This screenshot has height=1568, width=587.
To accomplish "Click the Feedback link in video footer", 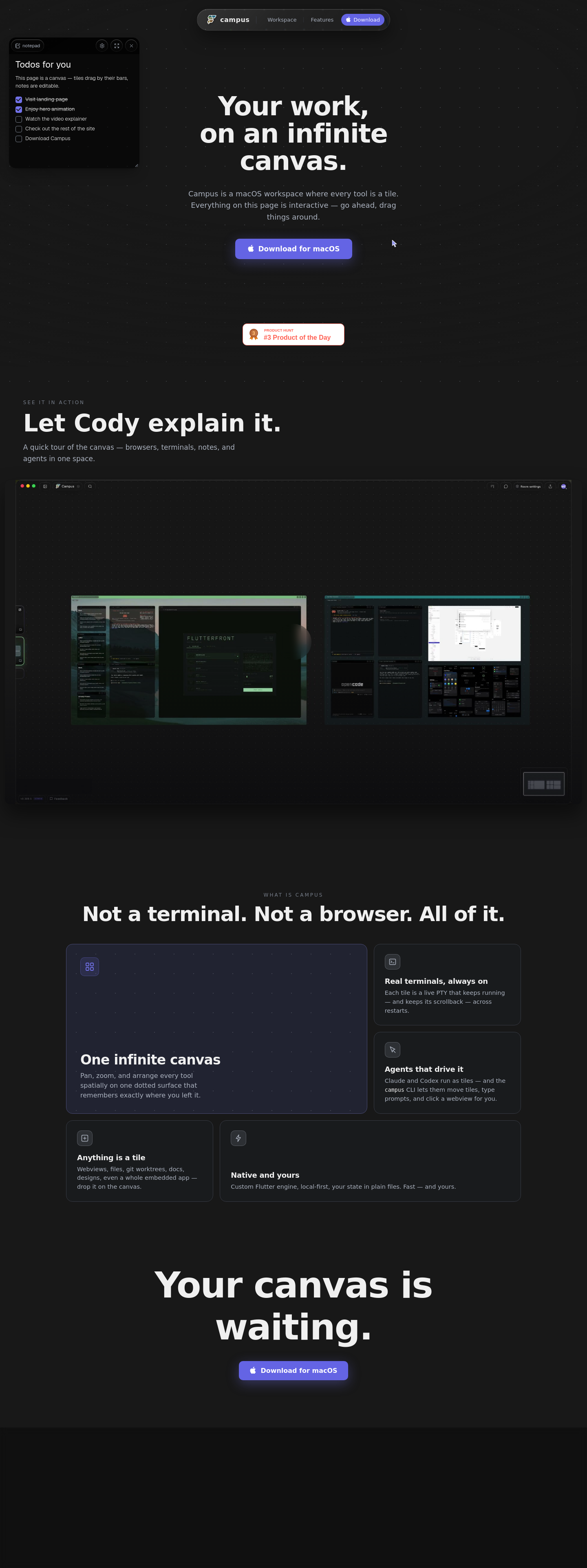I will click(59, 798).
